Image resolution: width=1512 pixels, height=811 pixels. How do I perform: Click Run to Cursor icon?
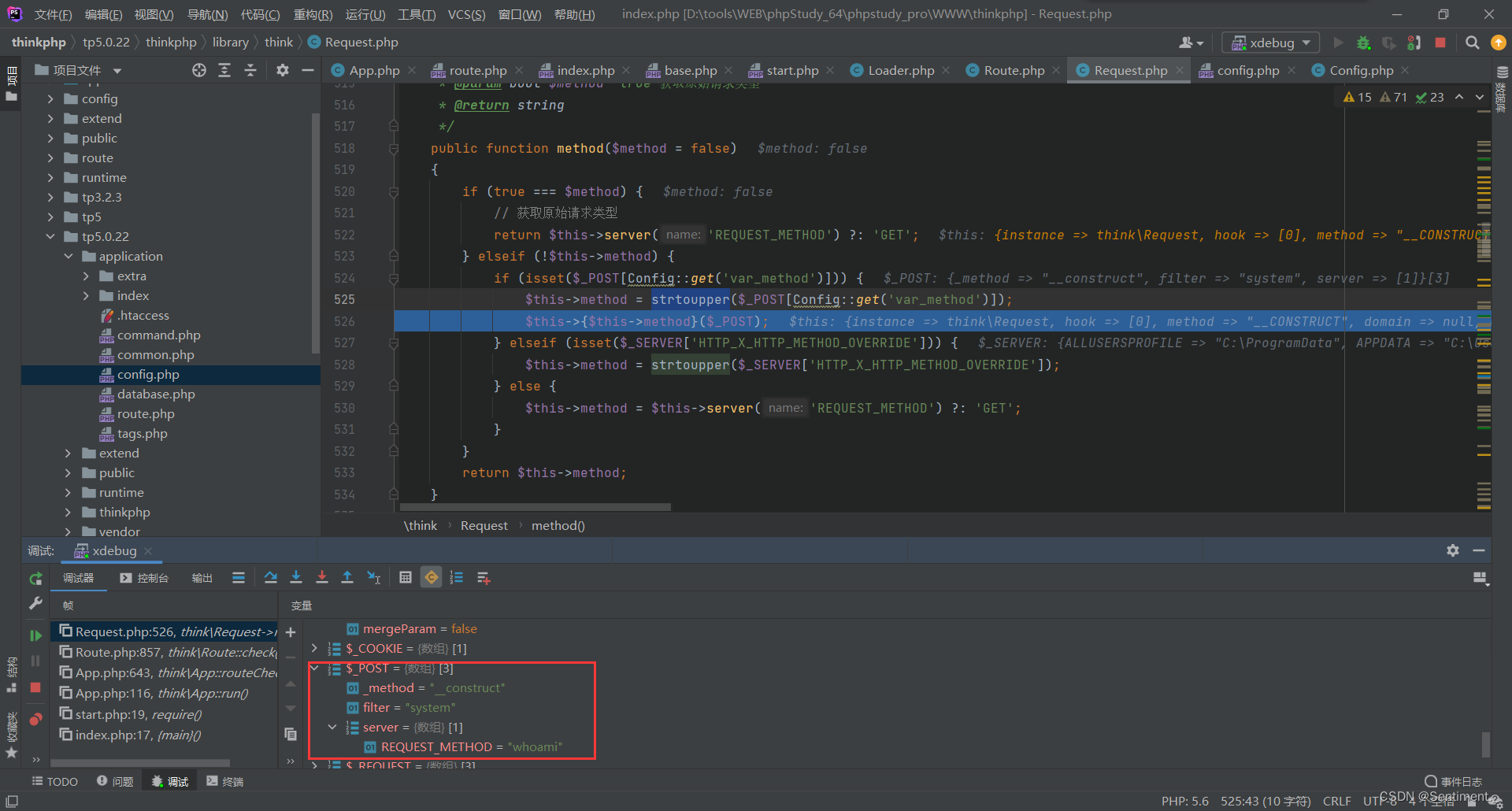374,578
